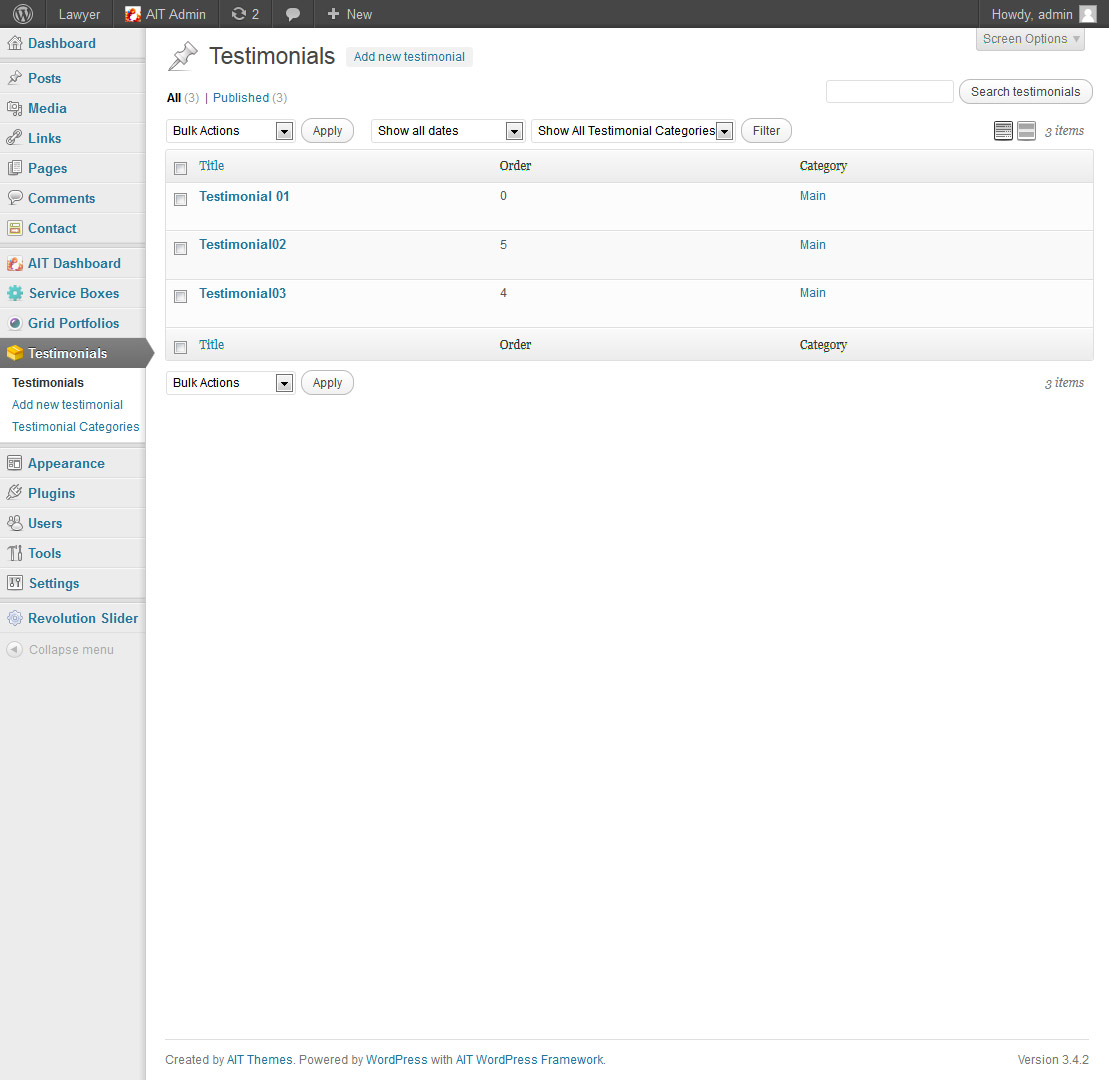The height and width of the screenshot is (1080, 1109).
Task: Click the admin avatar icon
Action: (x=1087, y=14)
